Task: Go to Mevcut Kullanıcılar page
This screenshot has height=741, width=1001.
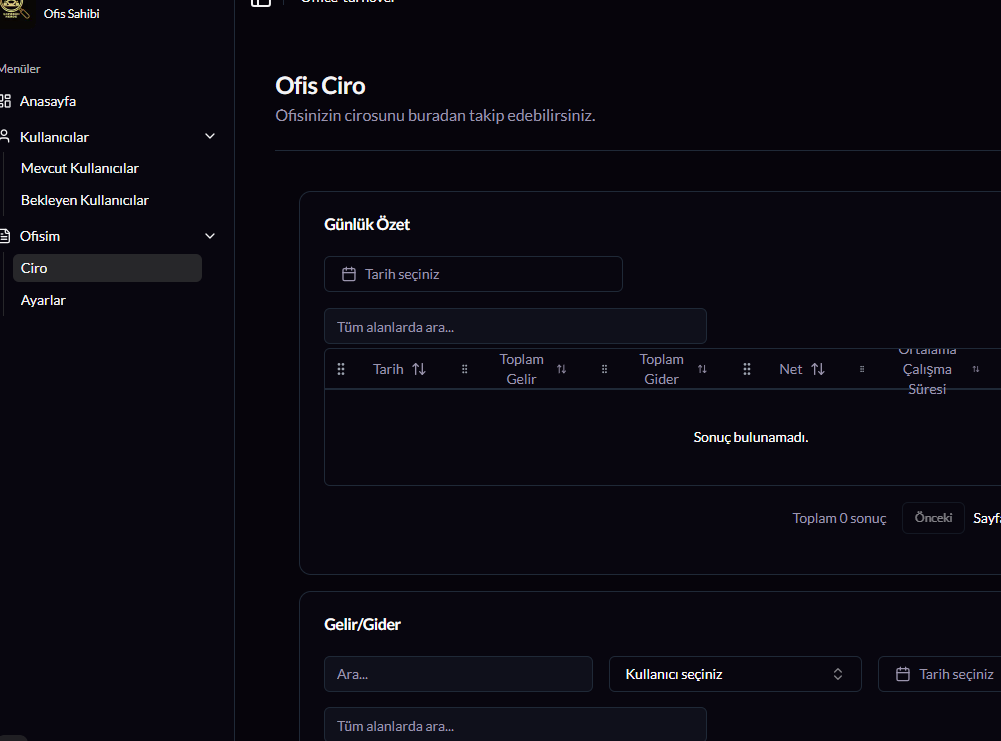Action: coord(80,168)
